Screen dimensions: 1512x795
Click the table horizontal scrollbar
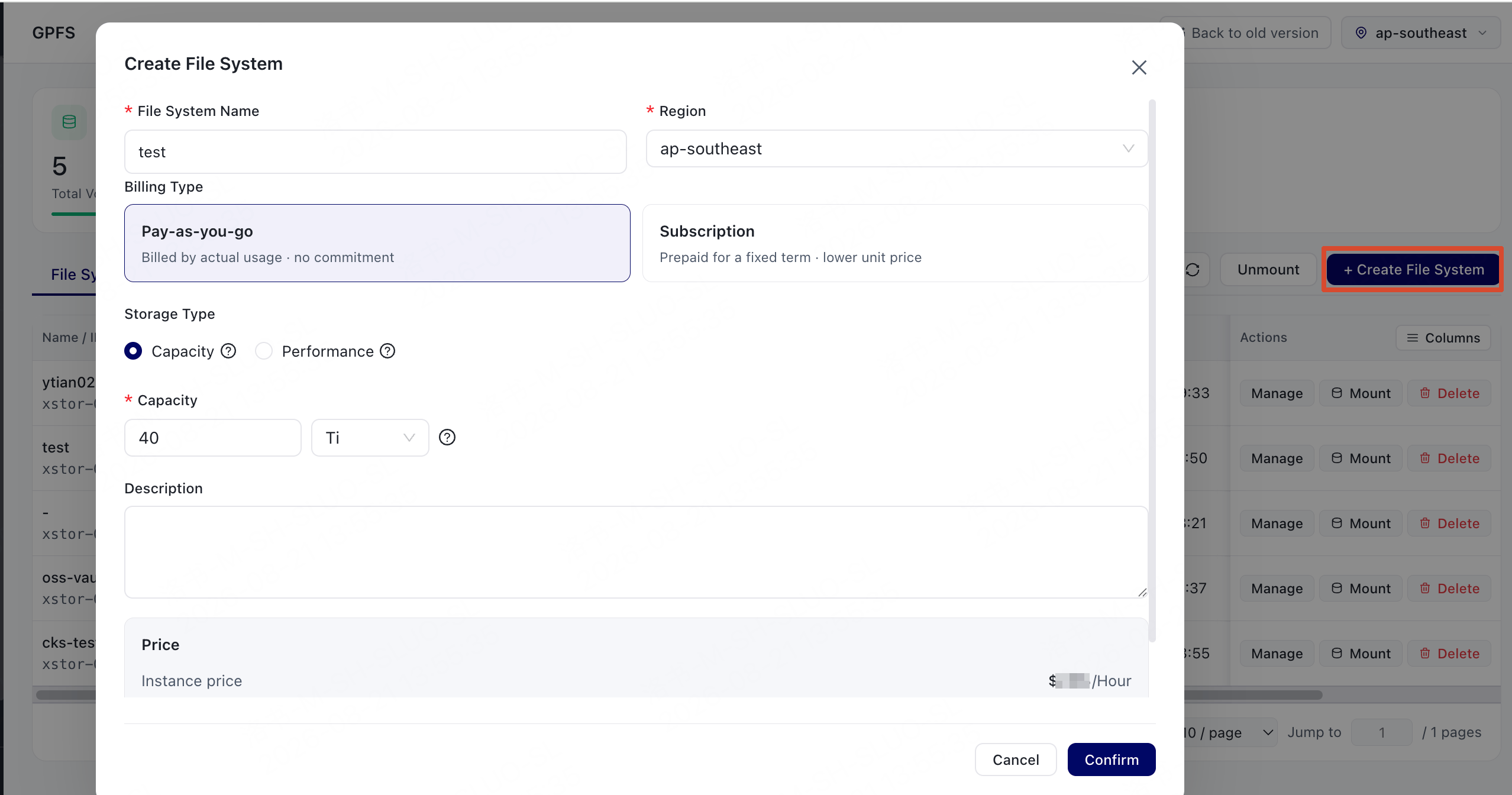point(1253,695)
